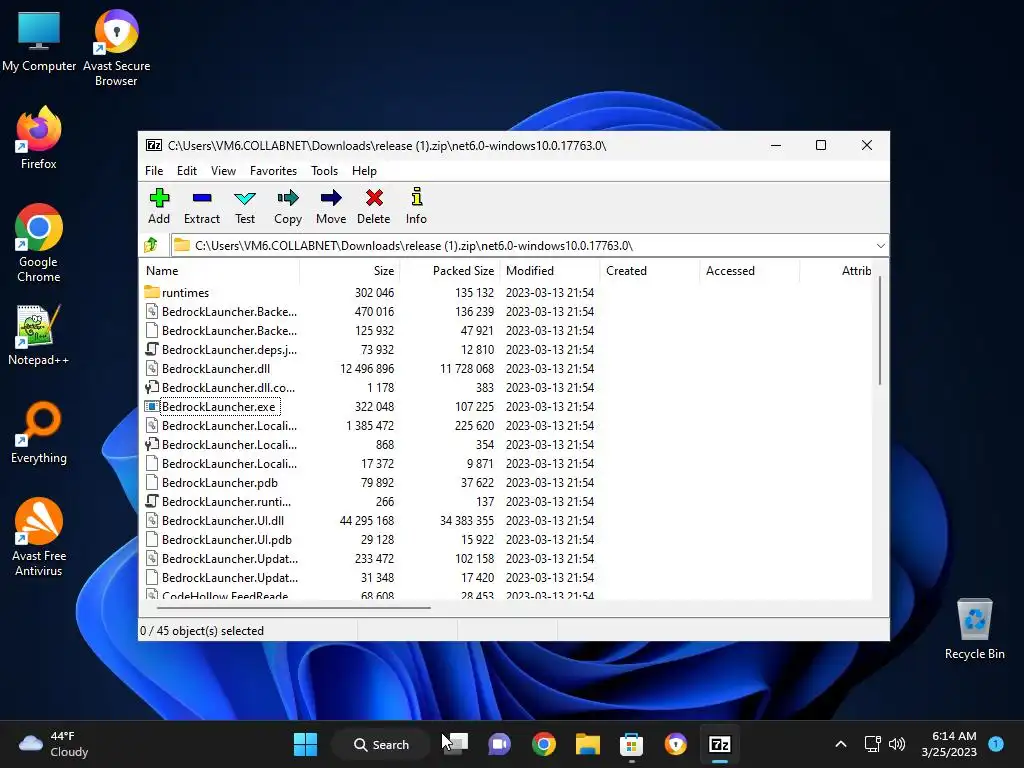The image size is (1024, 768).
Task: Run Test on the archive
Action: point(245,198)
